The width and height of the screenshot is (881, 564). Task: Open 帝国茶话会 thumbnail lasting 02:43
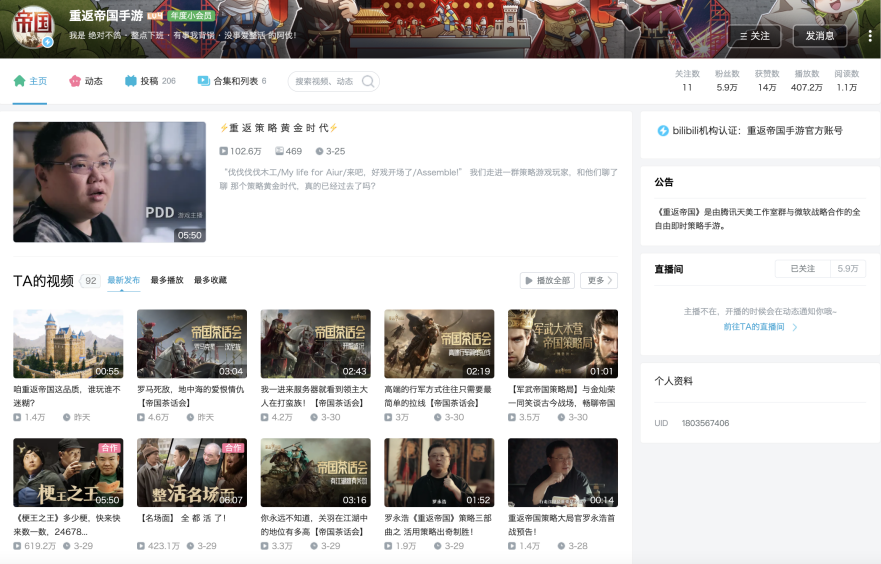point(315,344)
